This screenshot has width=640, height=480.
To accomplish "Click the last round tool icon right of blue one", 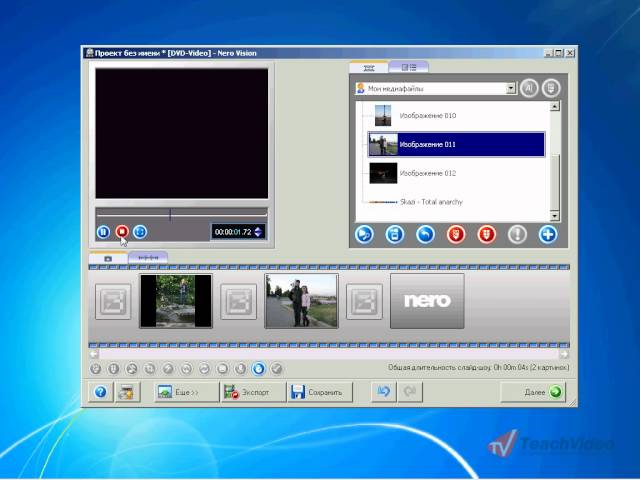I will (x=277, y=369).
